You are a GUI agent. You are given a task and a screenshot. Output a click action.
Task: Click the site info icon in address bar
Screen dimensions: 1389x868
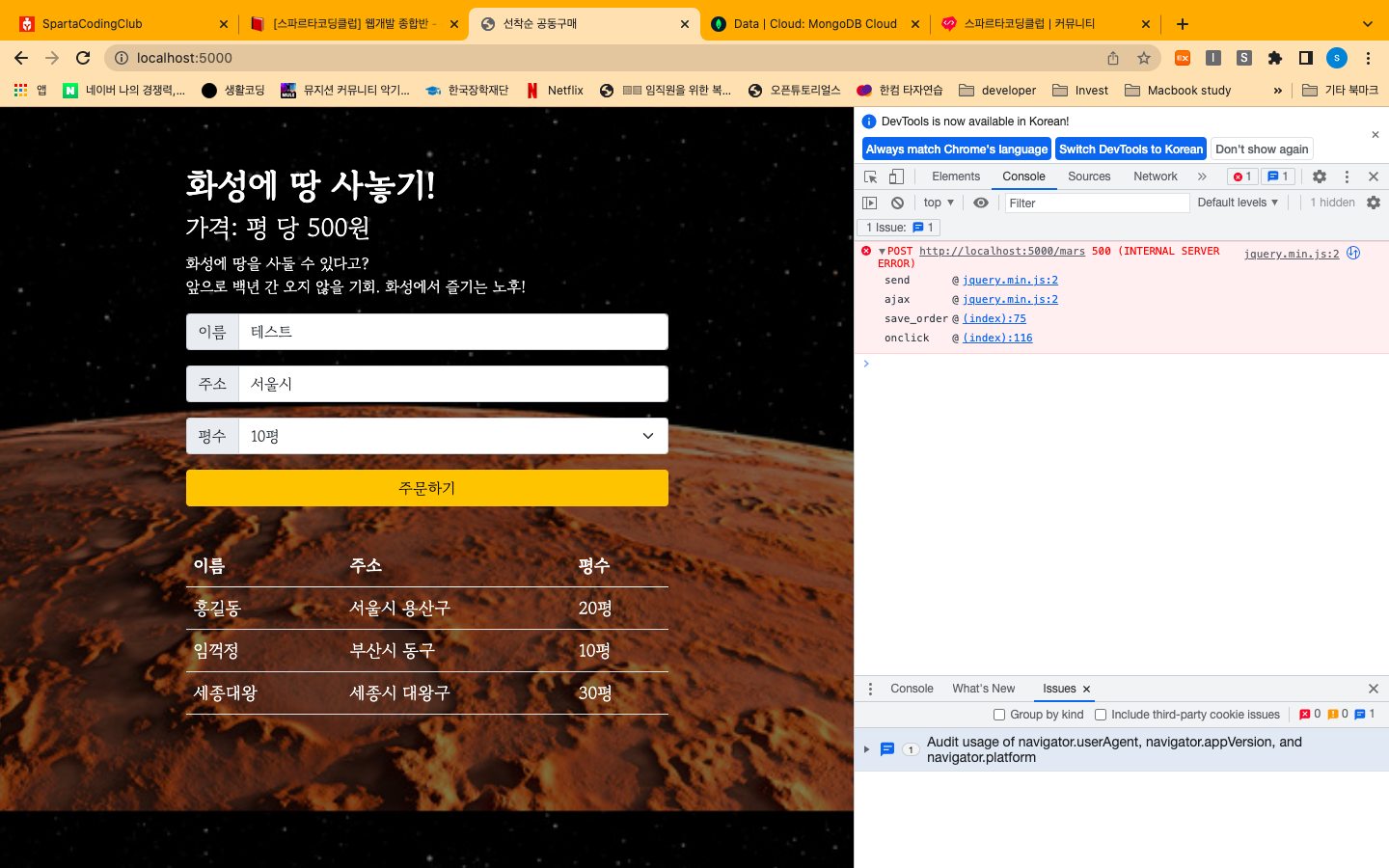(122, 58)
